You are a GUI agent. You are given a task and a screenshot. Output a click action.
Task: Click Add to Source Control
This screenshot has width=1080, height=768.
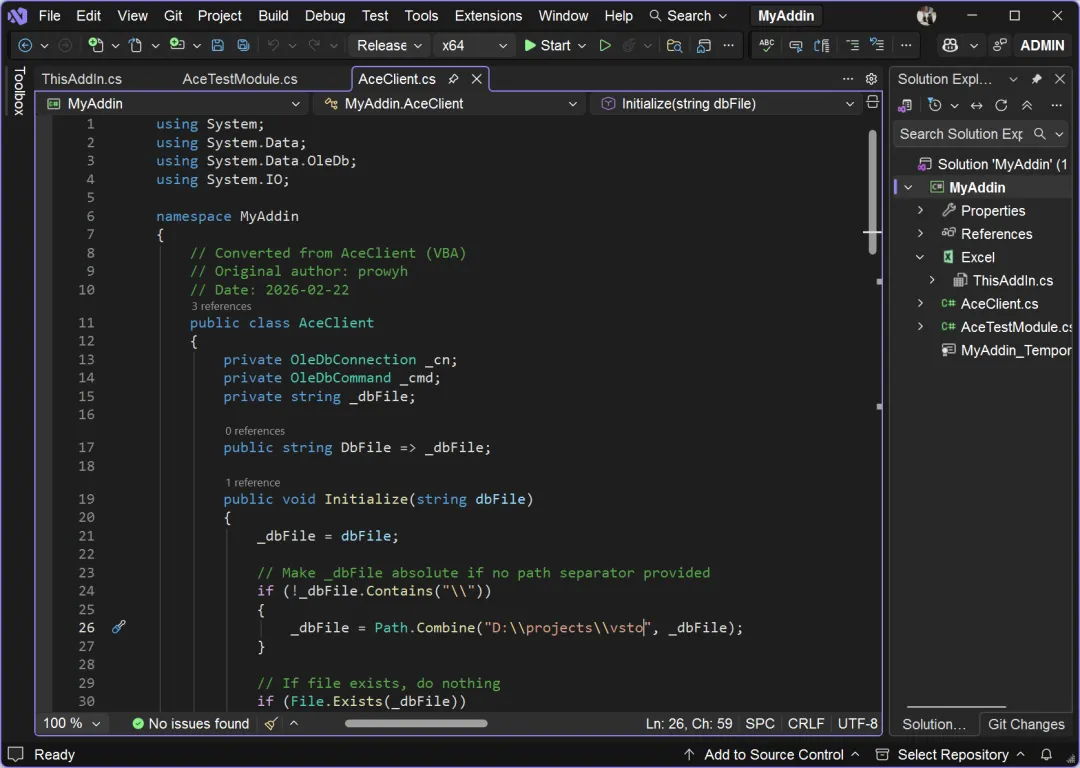point(773,754)
